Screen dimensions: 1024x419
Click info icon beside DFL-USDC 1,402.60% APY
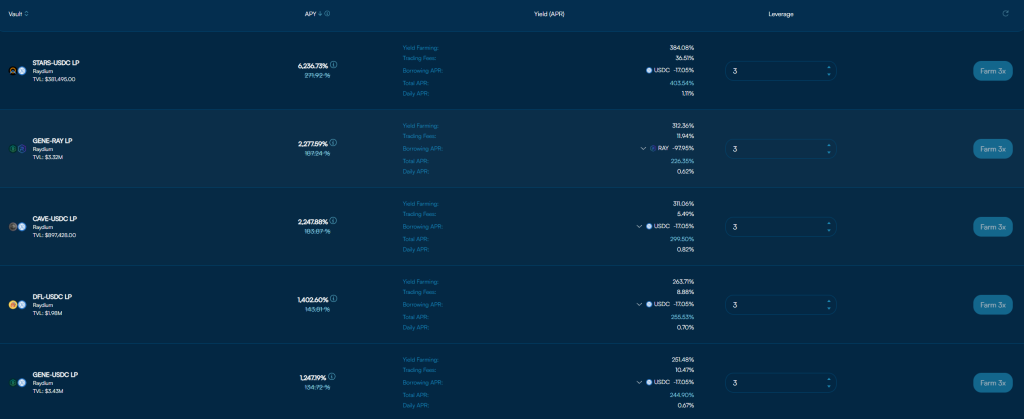(x=334, y=299)
